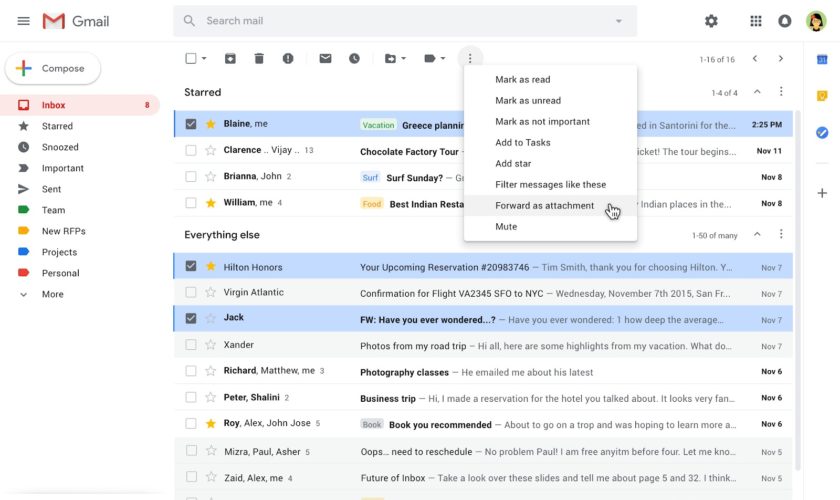
Task: Click the Delete trash icon
Action: [x=259, y=59]
